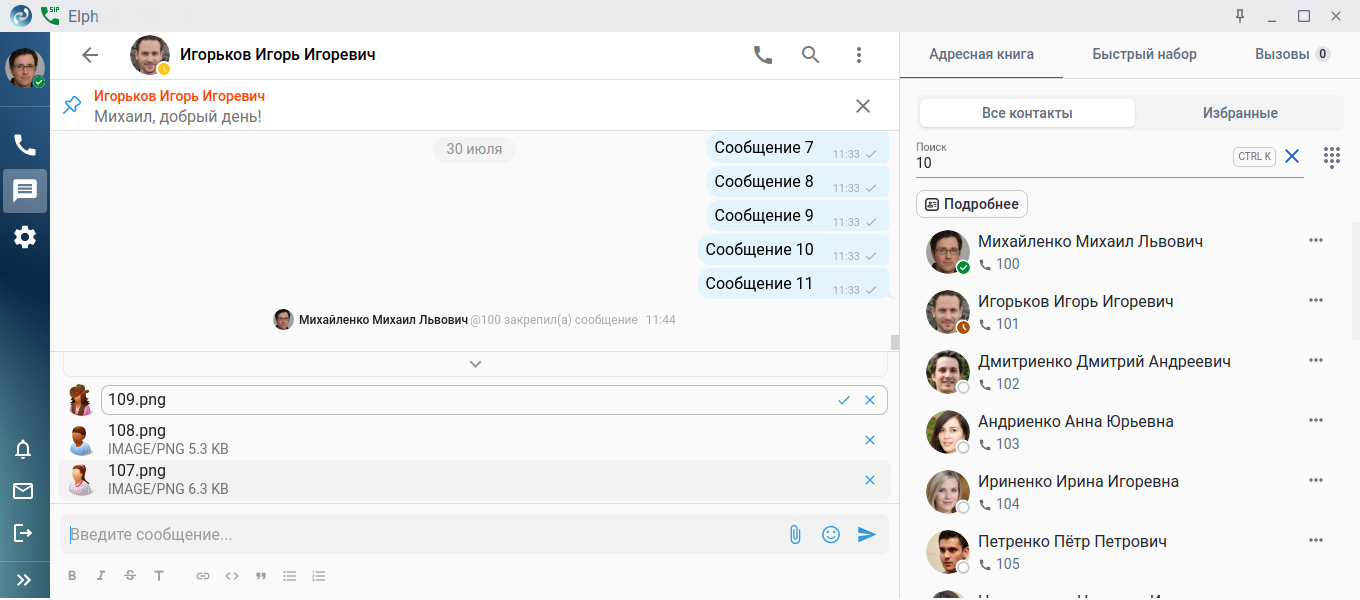The width and height of the screenshot is (1360, 600).
Task: Open the dial pad grid icon
Action: tap(1331, 156)
